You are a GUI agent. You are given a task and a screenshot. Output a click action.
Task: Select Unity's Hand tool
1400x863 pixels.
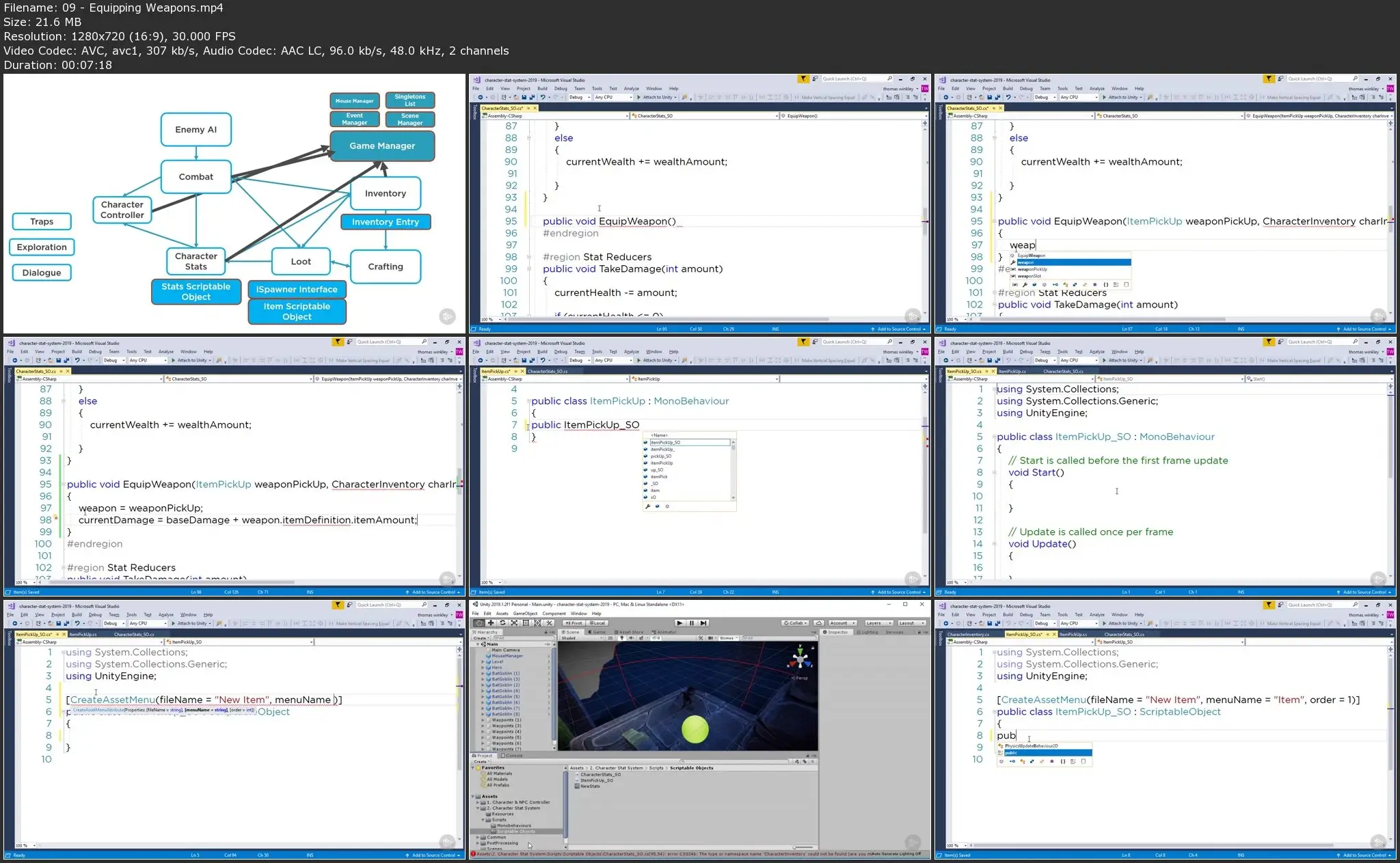point(479,622)
